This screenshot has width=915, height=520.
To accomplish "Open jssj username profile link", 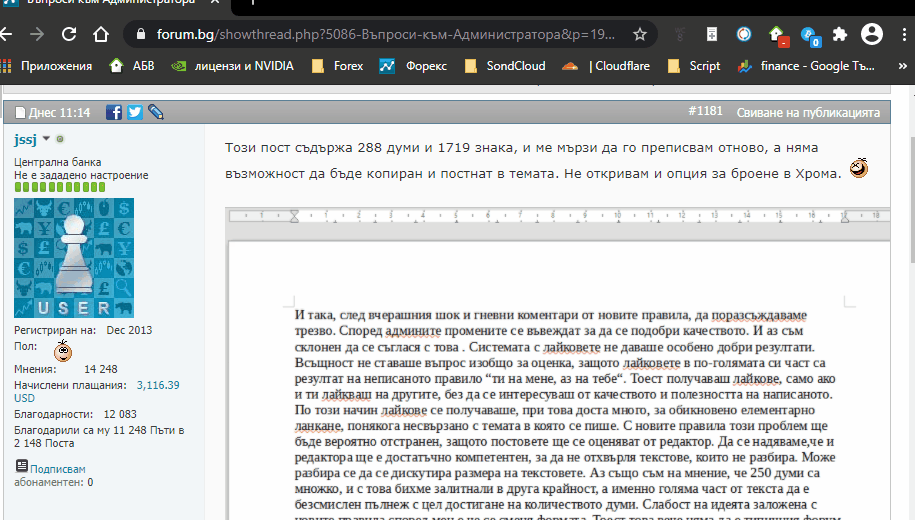I will click(25, 139).
